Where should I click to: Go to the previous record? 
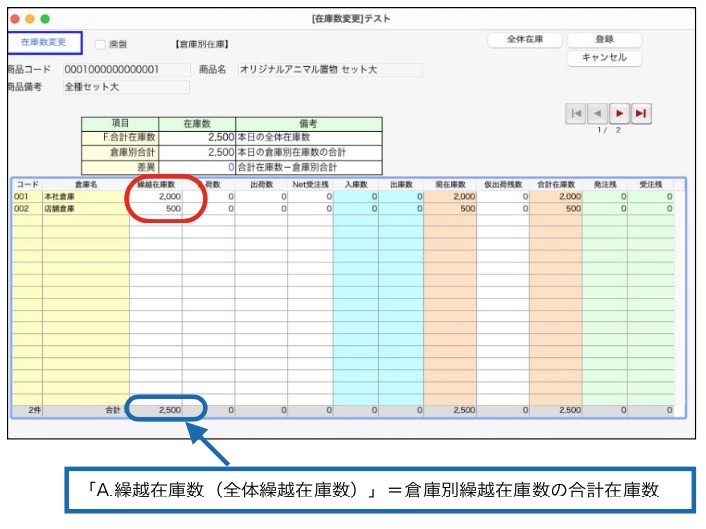(597, 114)
